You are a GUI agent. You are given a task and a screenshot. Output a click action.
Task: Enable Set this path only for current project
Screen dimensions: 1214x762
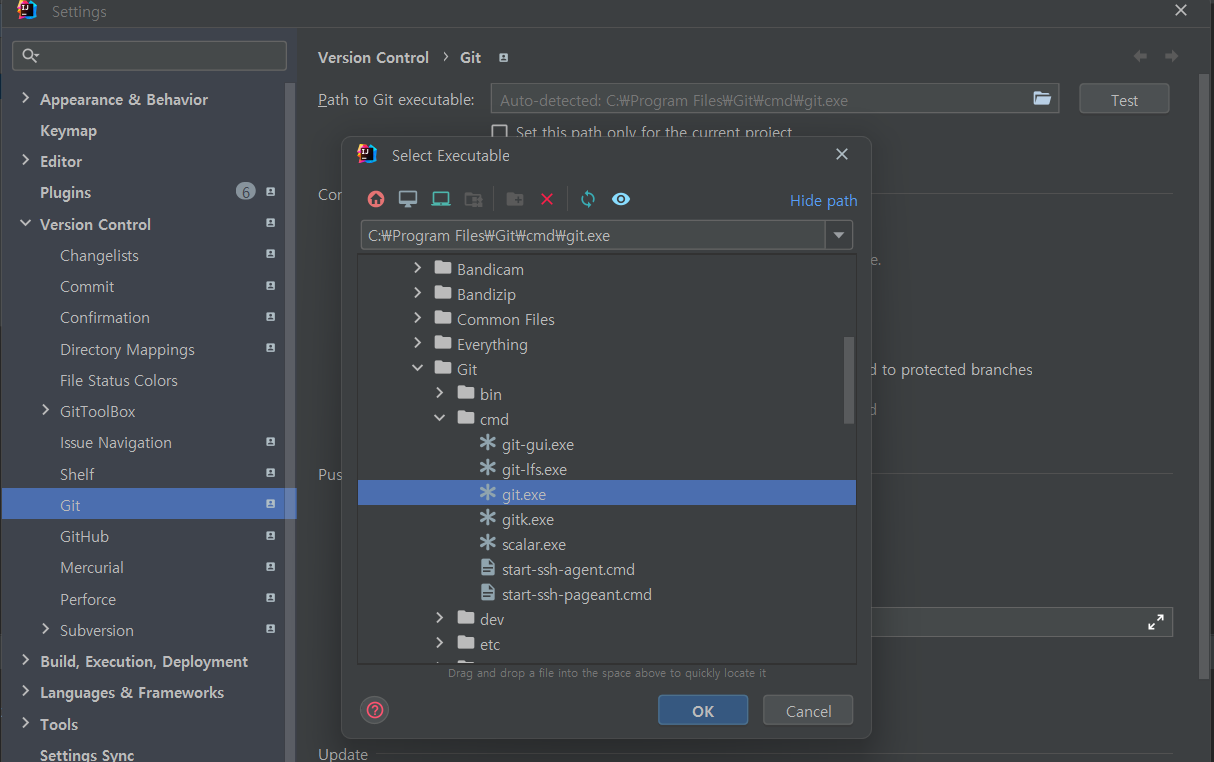(x=500, y=132)
